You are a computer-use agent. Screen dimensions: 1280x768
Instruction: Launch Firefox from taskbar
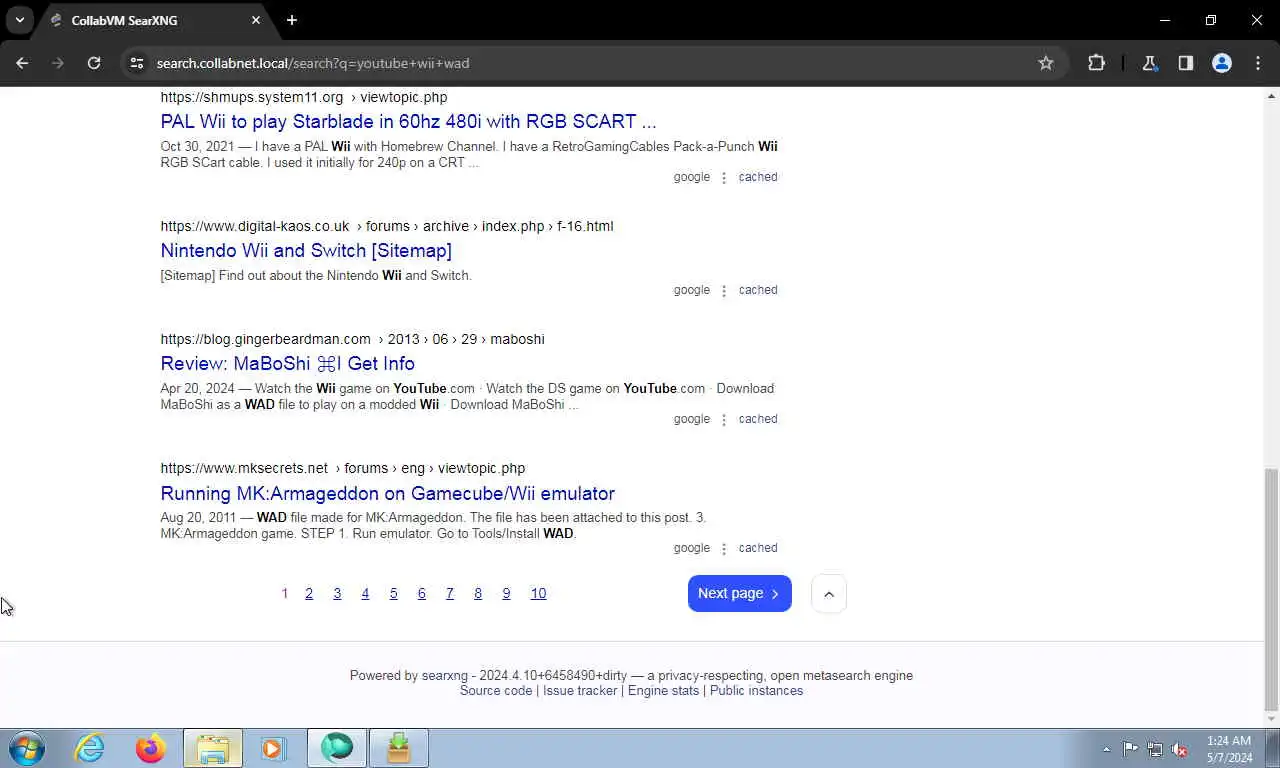[151, 748]
